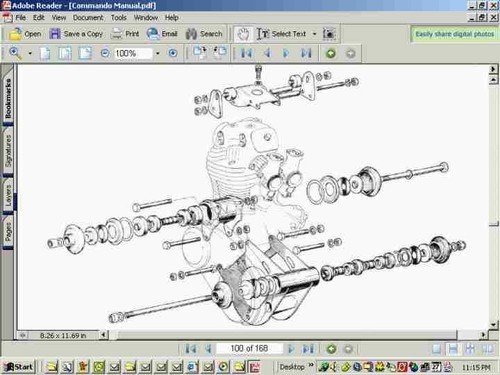Open the Pages navigation tab
Screen dimensions: 500x375
(8, 231)
